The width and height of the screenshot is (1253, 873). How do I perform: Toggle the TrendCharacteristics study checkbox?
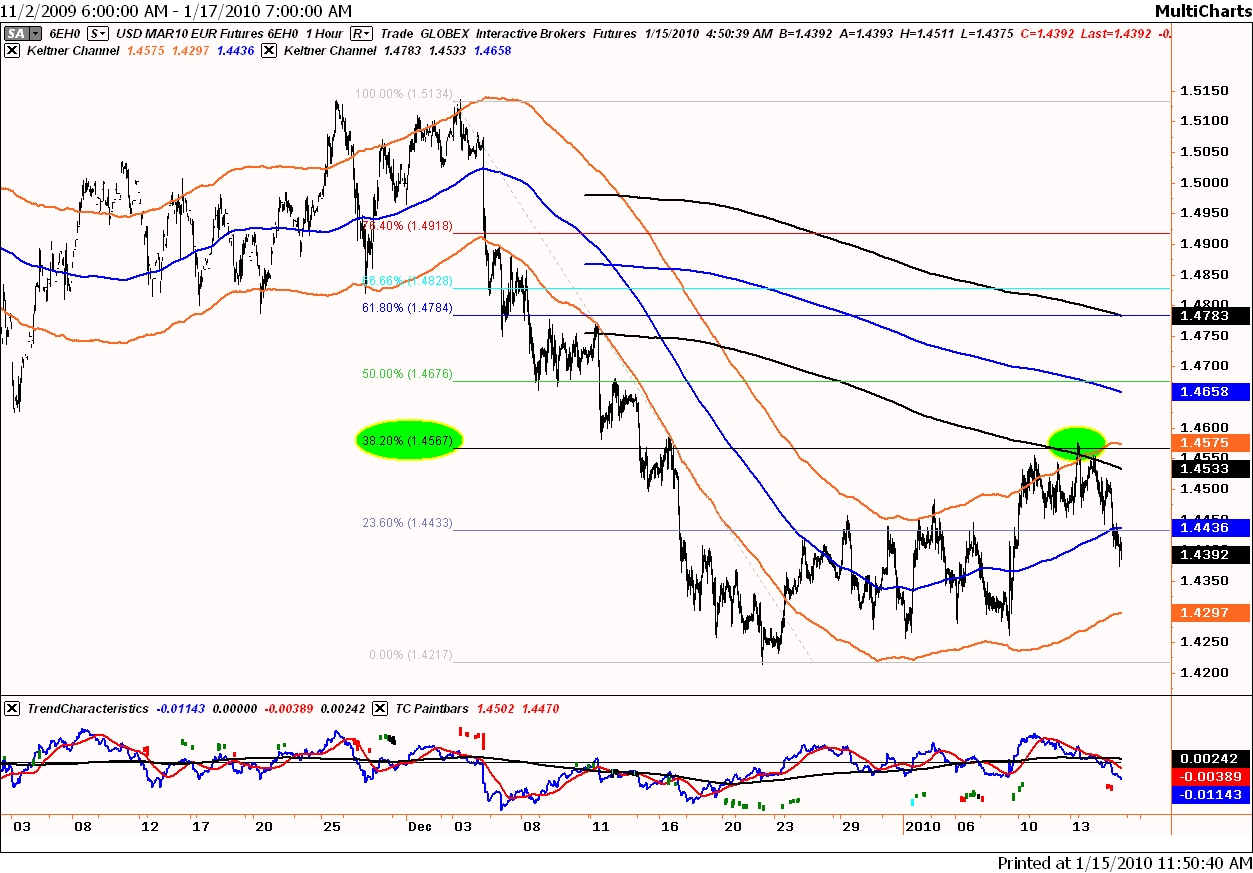point(11,709)
